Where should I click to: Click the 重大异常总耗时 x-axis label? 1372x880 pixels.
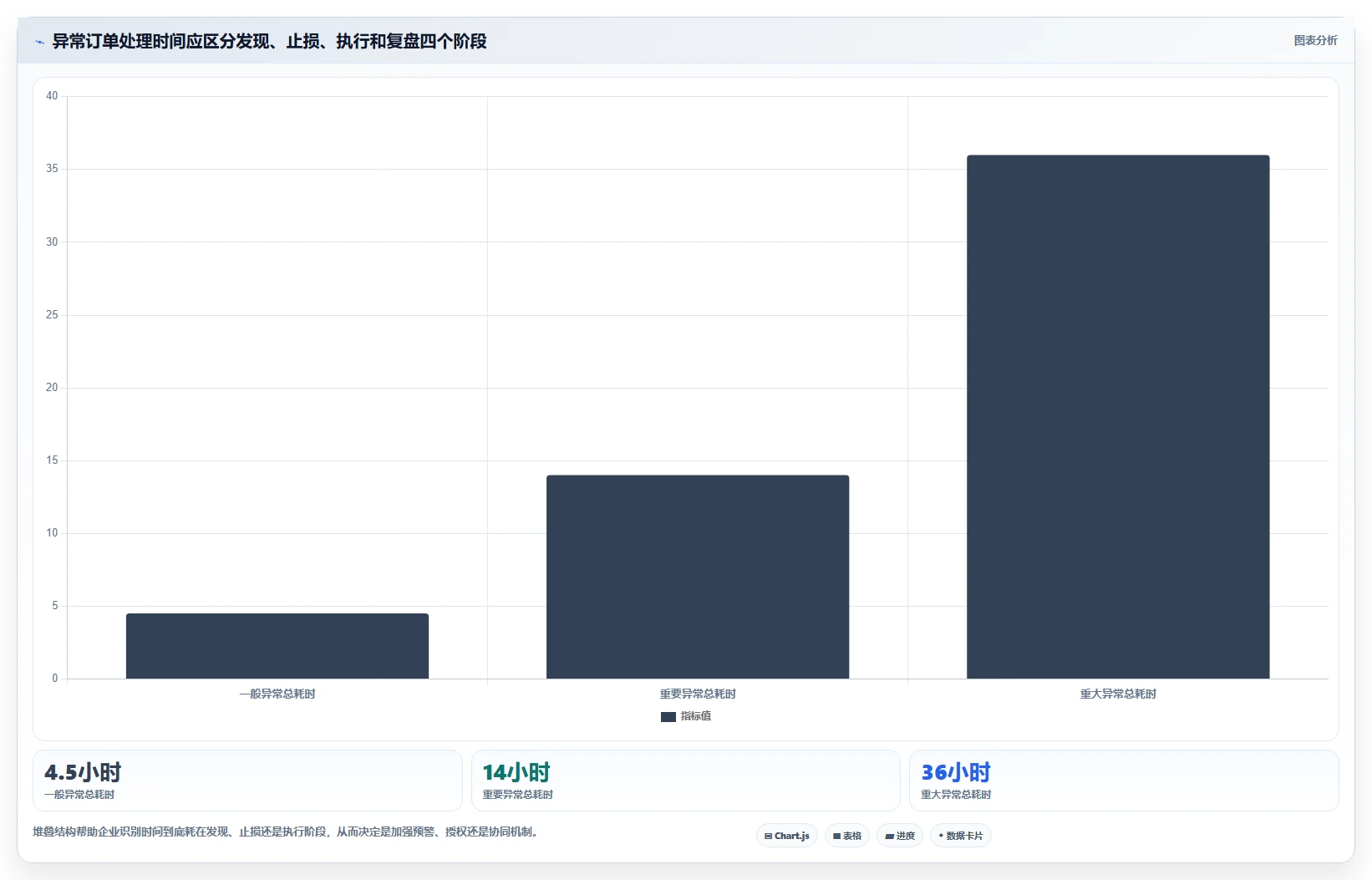(x=1118, y=694)
